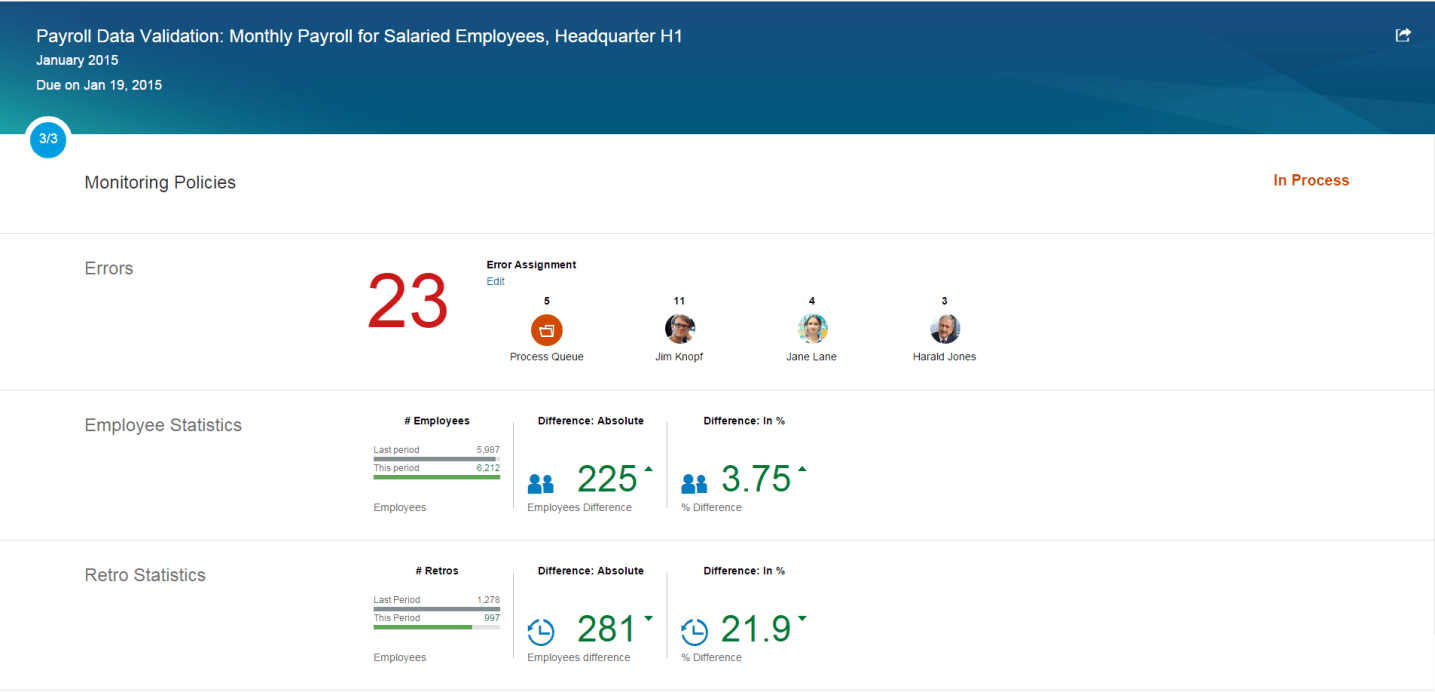
Task: Select the Retro Statistics section title
Action: [144, 574]
